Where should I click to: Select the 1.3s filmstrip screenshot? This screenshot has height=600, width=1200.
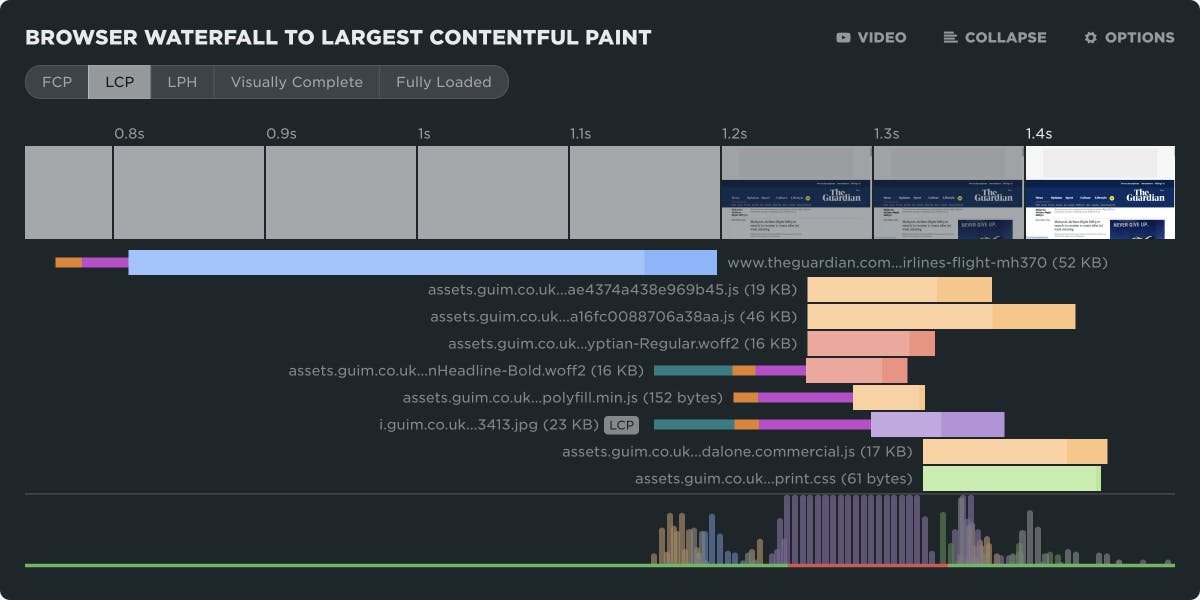coord(948,193)
